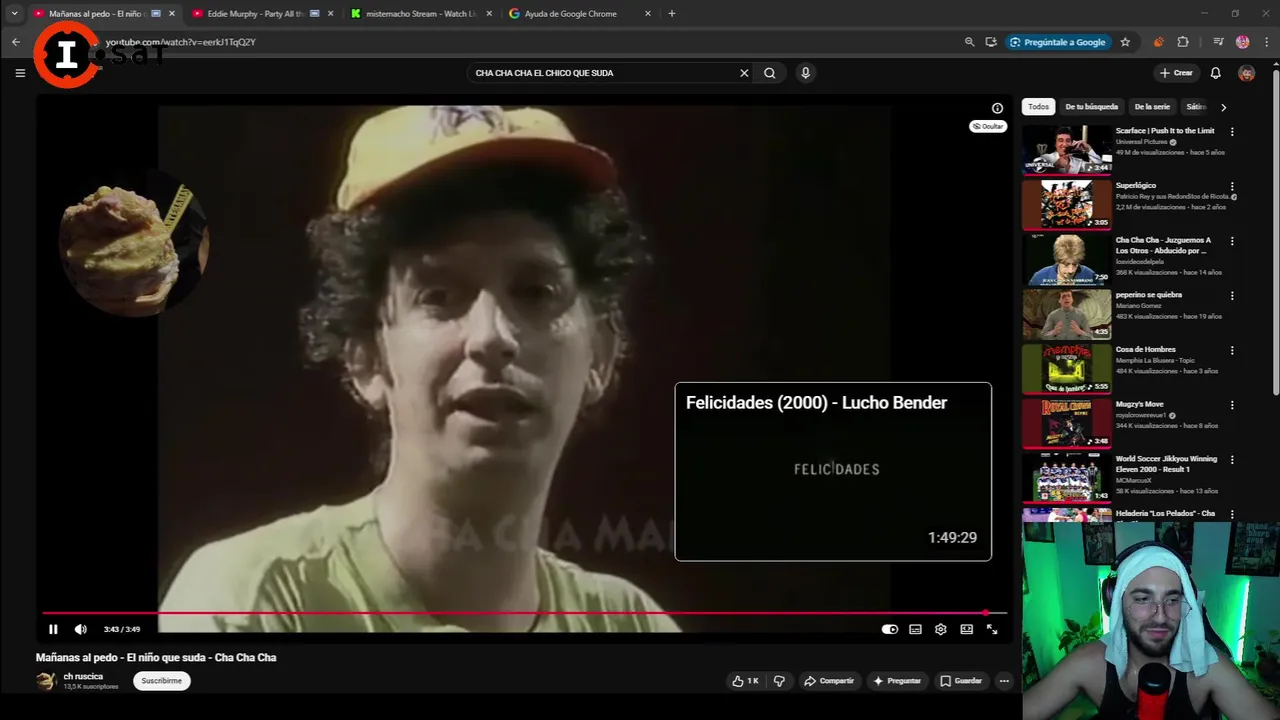Close the Ayuda de Google Chrome tab
This screenshot has height=720, width=1280.
tap(648, 14)
